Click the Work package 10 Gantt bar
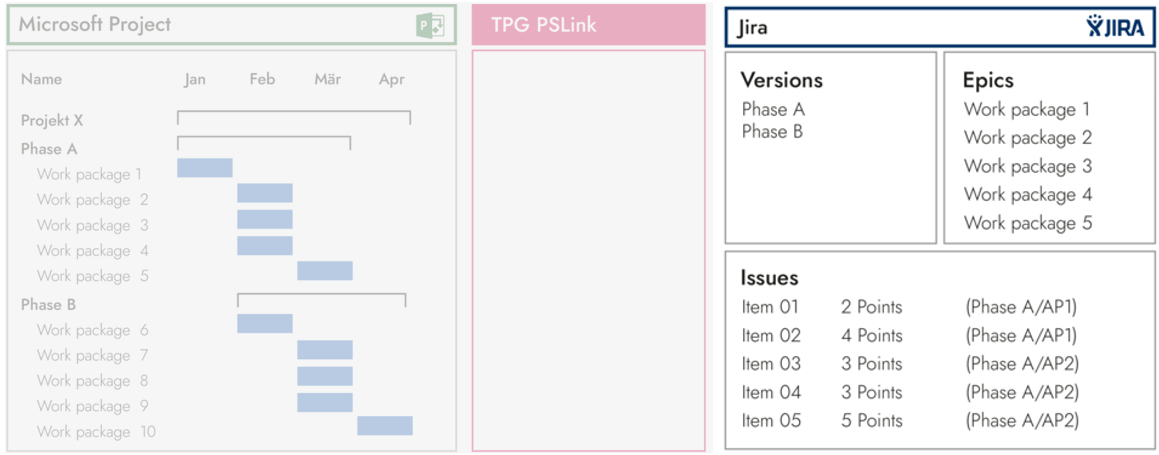Image resolution: width=1159 pixels, height=455 pixels. point(385,426)
